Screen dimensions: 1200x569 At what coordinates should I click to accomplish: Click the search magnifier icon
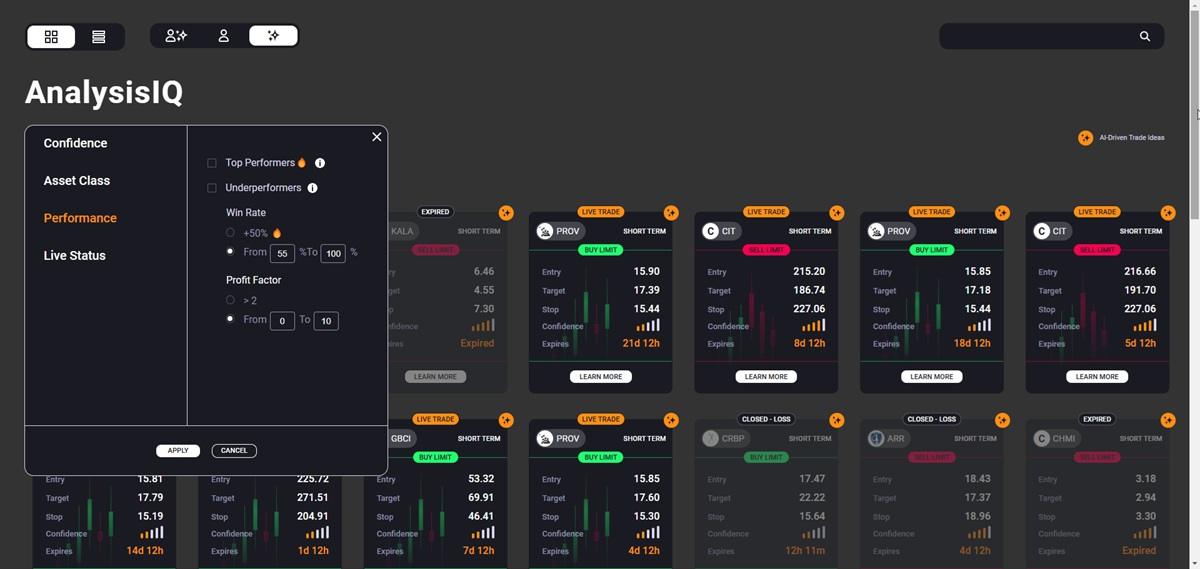coord(1145,36)
